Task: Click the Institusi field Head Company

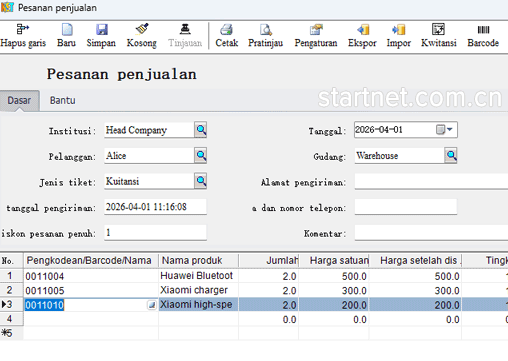Action: pos(149,130)
